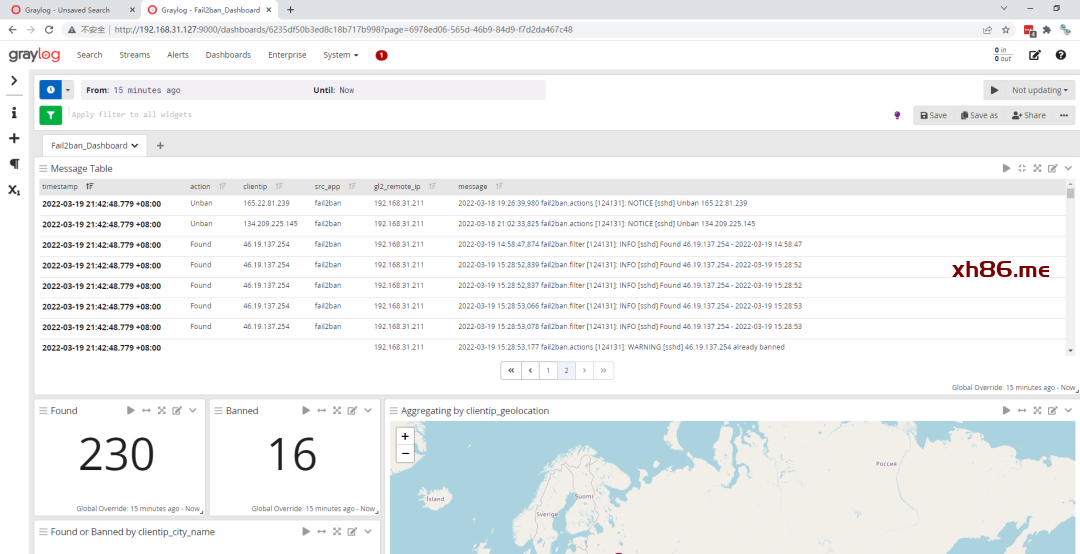1080x554 pixels.
Task: Toggle sort on the timestamp column
Action: point(90,186)
